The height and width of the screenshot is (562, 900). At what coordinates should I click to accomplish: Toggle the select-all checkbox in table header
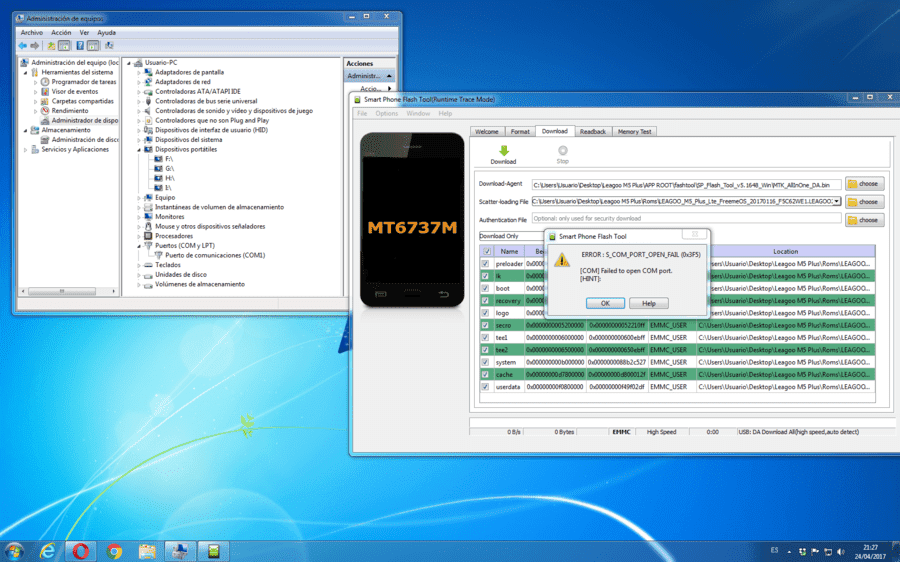[x=487, y=251]
